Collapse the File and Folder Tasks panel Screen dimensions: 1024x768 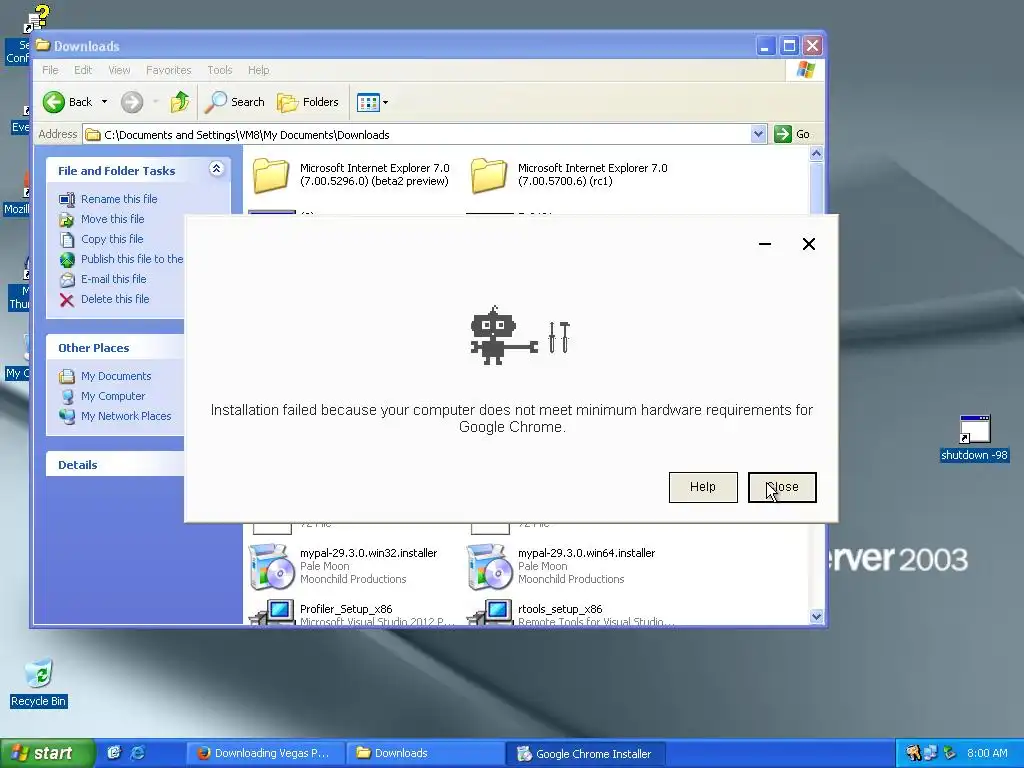point(216,169)
